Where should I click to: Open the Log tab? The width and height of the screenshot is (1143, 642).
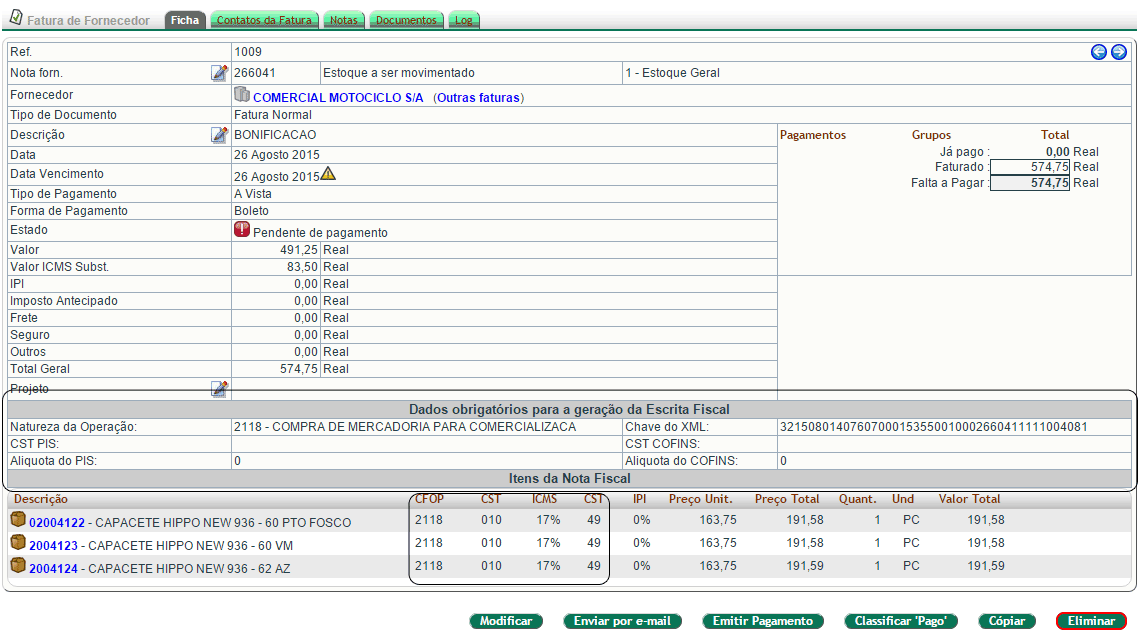point(464,20)
